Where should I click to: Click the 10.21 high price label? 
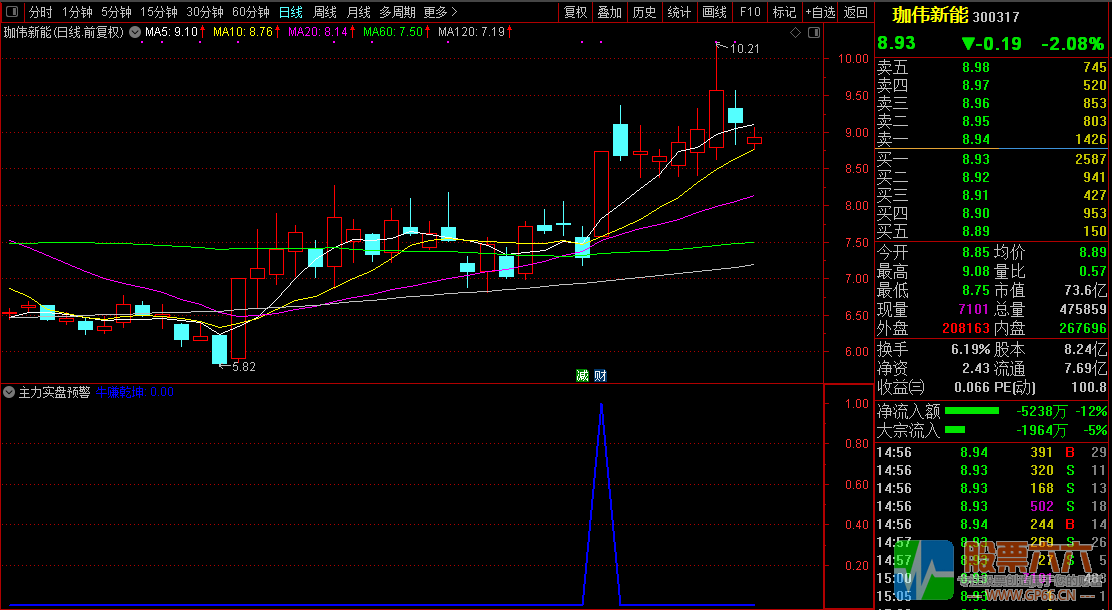[744, 48]
